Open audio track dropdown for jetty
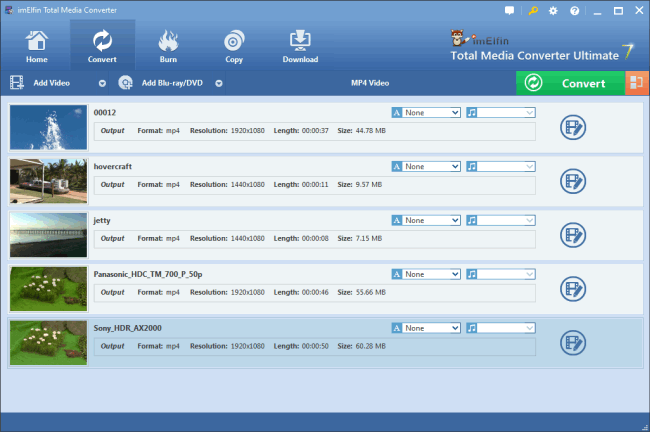 pyautogui.click(x=501, y=220)
